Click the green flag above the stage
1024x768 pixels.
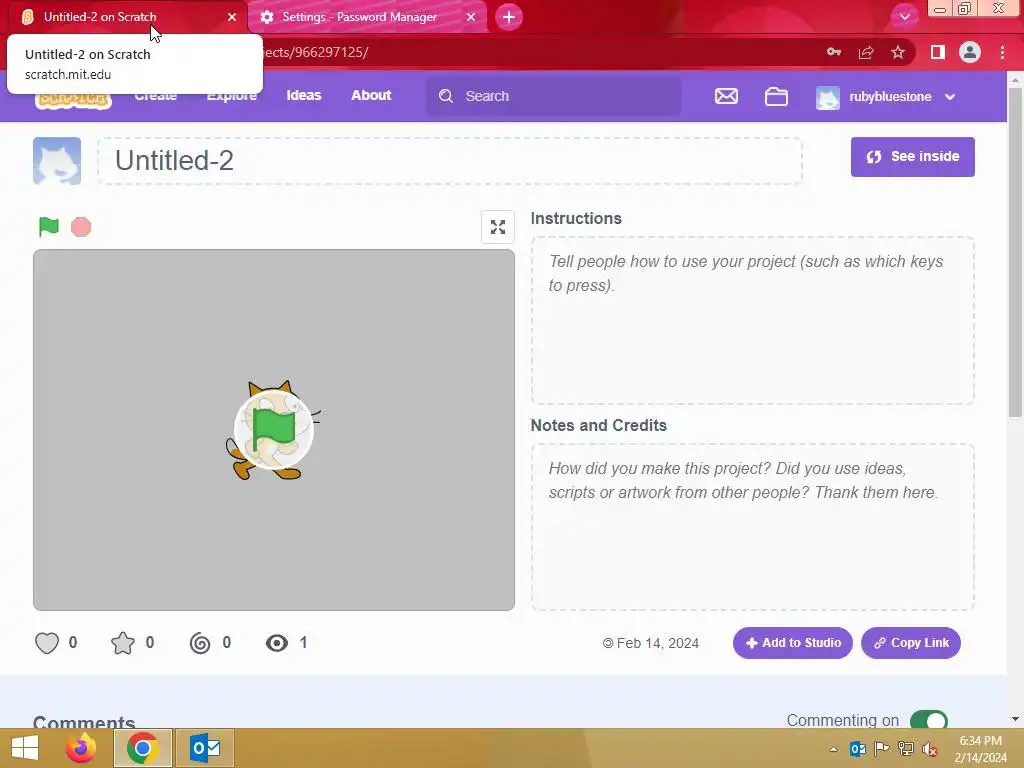click(x=49, y=227)
